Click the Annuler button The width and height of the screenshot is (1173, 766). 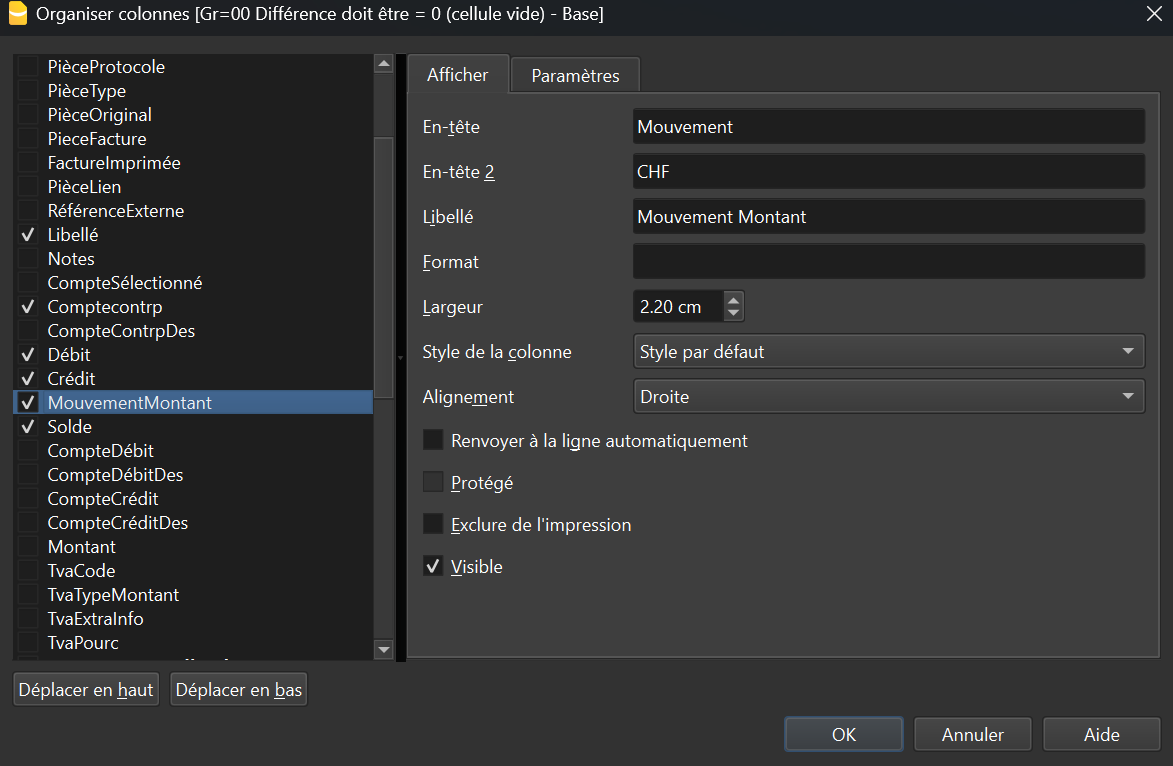pyautogui.click(x=972, y=733)
